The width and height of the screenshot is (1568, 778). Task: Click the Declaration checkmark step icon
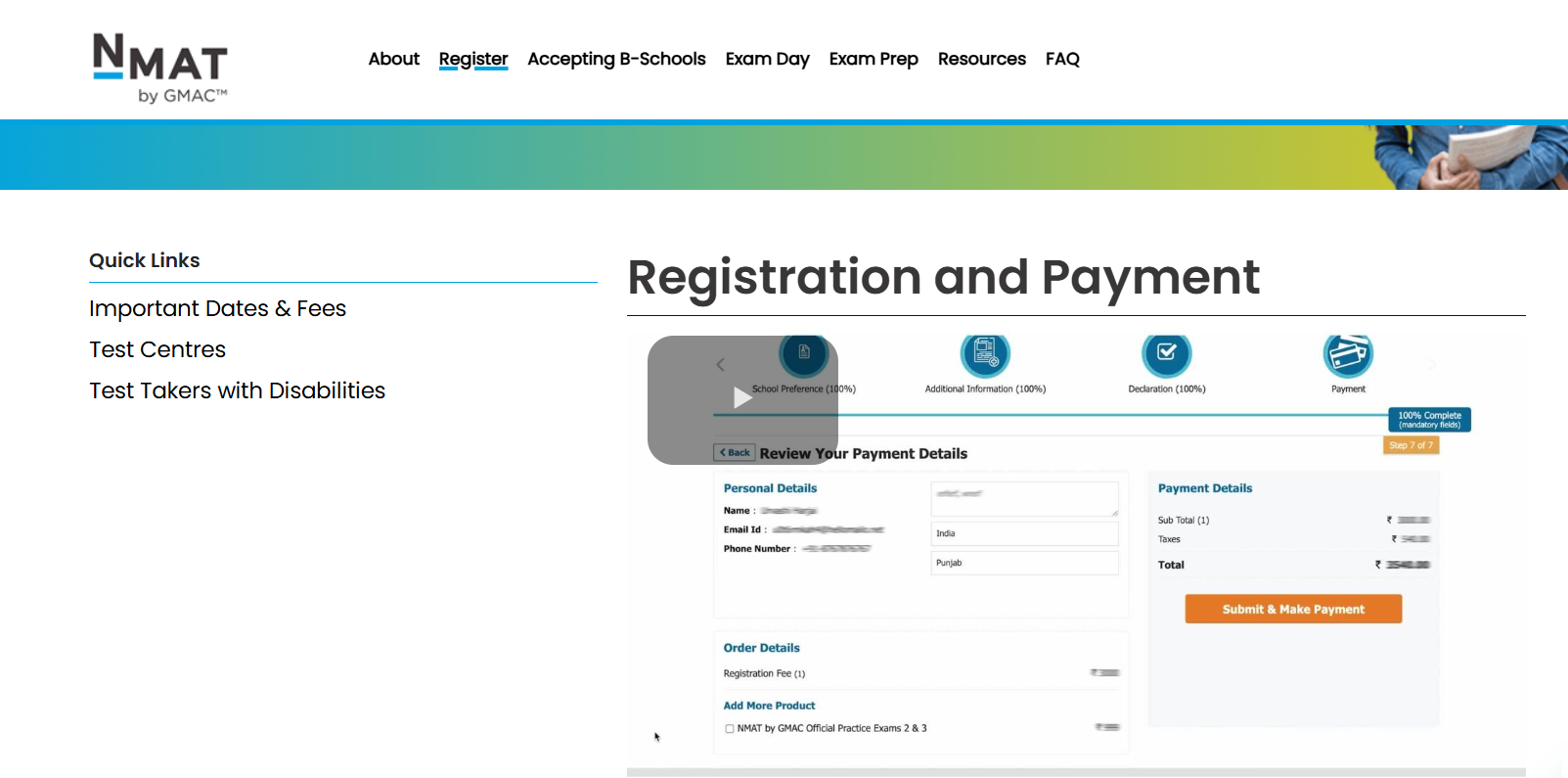pyautogui.click(x=1167, y=353)
